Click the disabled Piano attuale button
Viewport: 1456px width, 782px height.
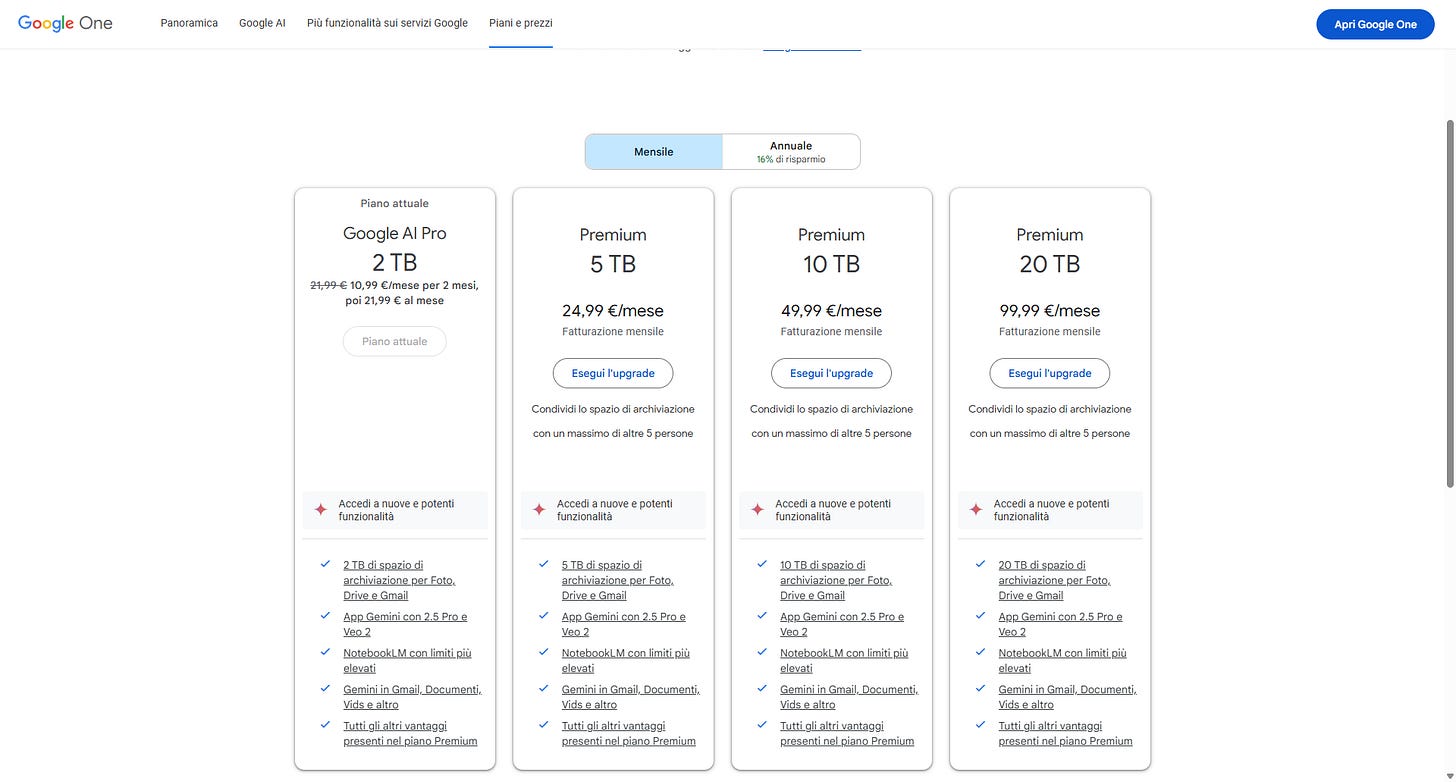(x=395, y=341)
